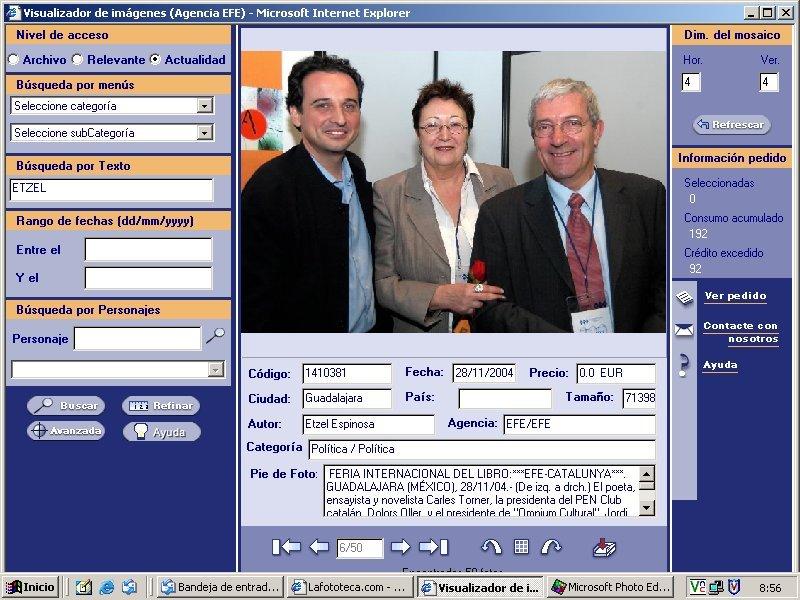Image resolution: width=800 pixels, height=600 pixels.
Task: Click the Búsqueda por Texto input field
Action: pyautogui.click(x=111, y=190)
